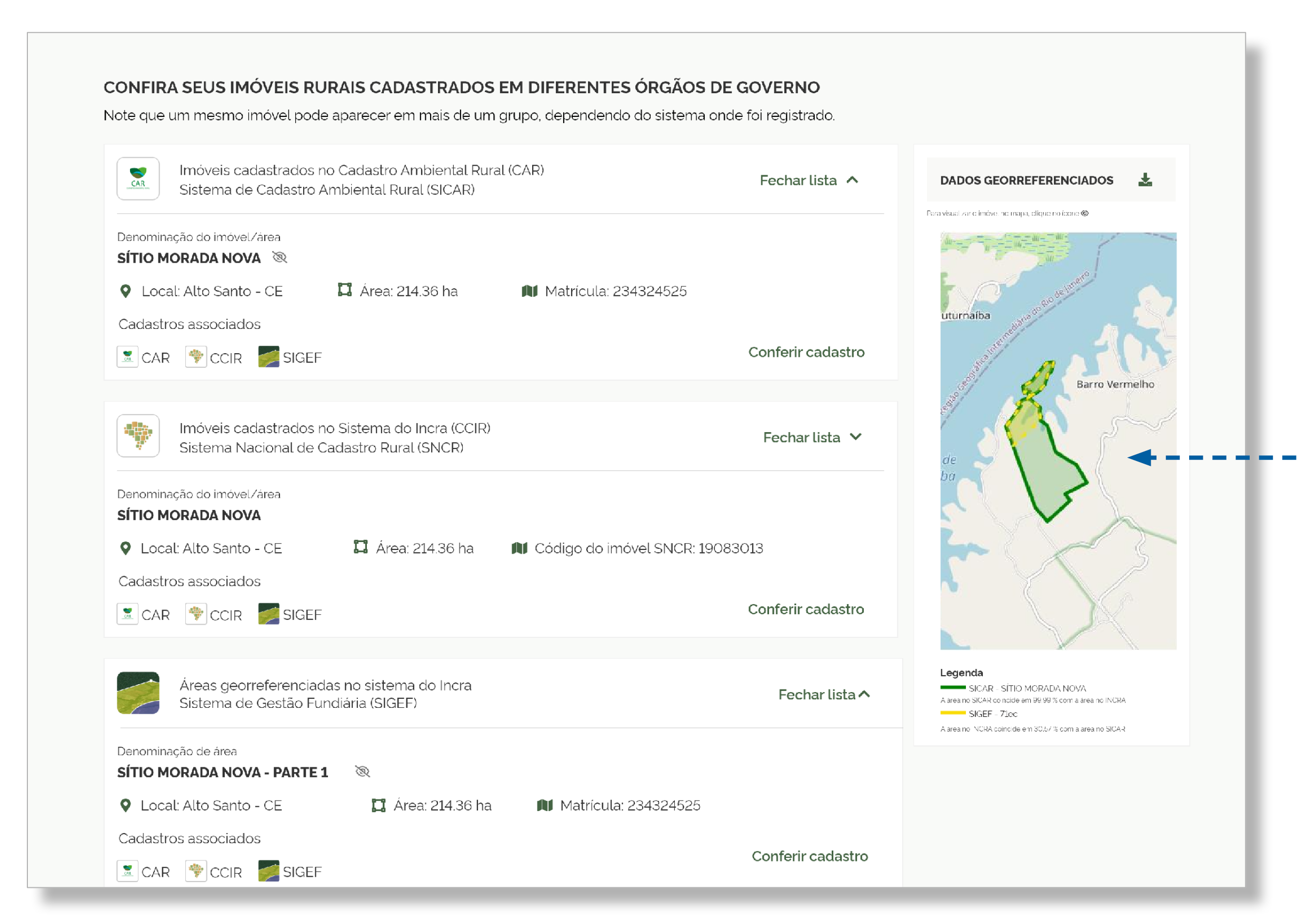Click Conferir cadastro in the CAR property card

click(x=806, y=352)
